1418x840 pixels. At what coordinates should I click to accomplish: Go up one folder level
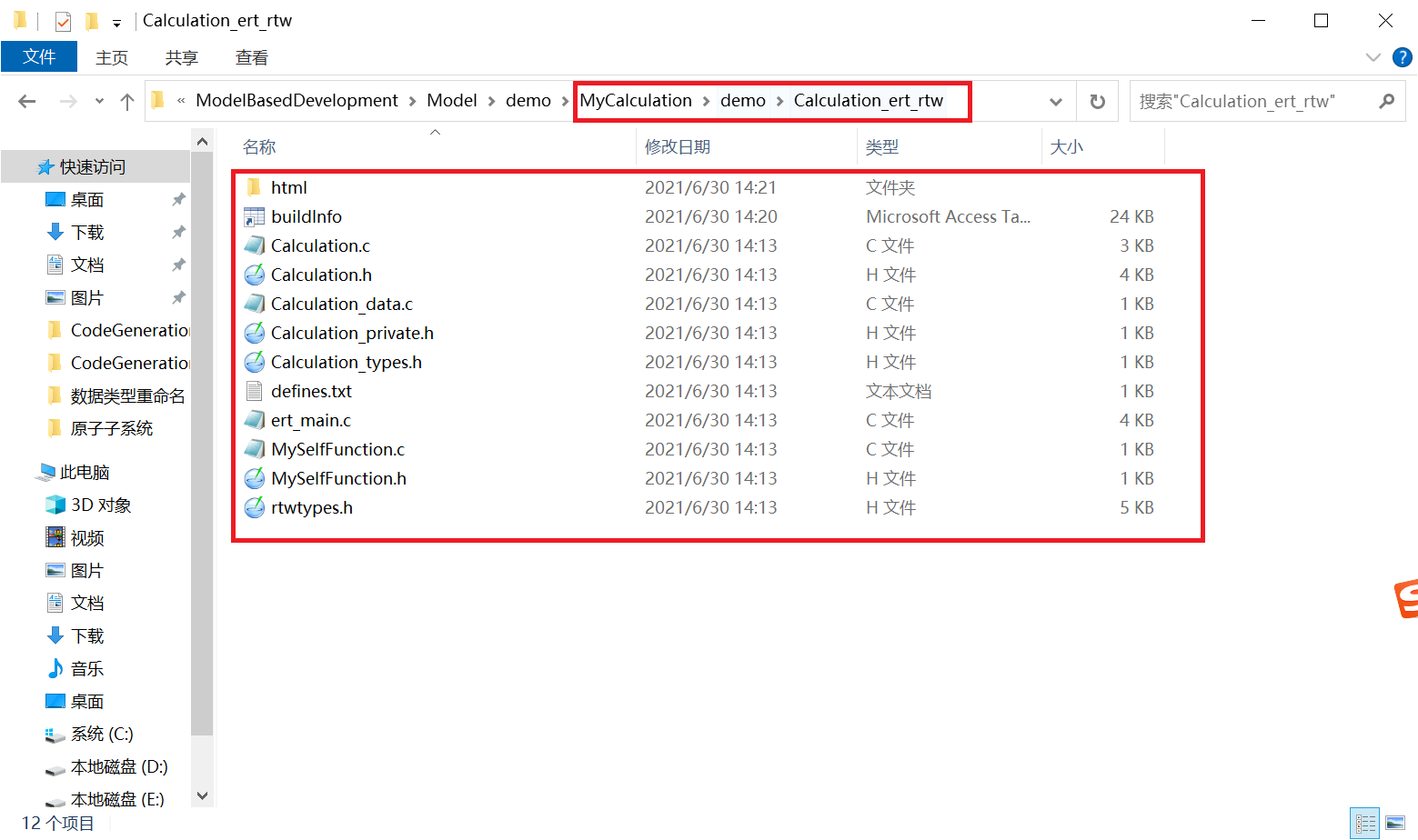tap(127, 101)
